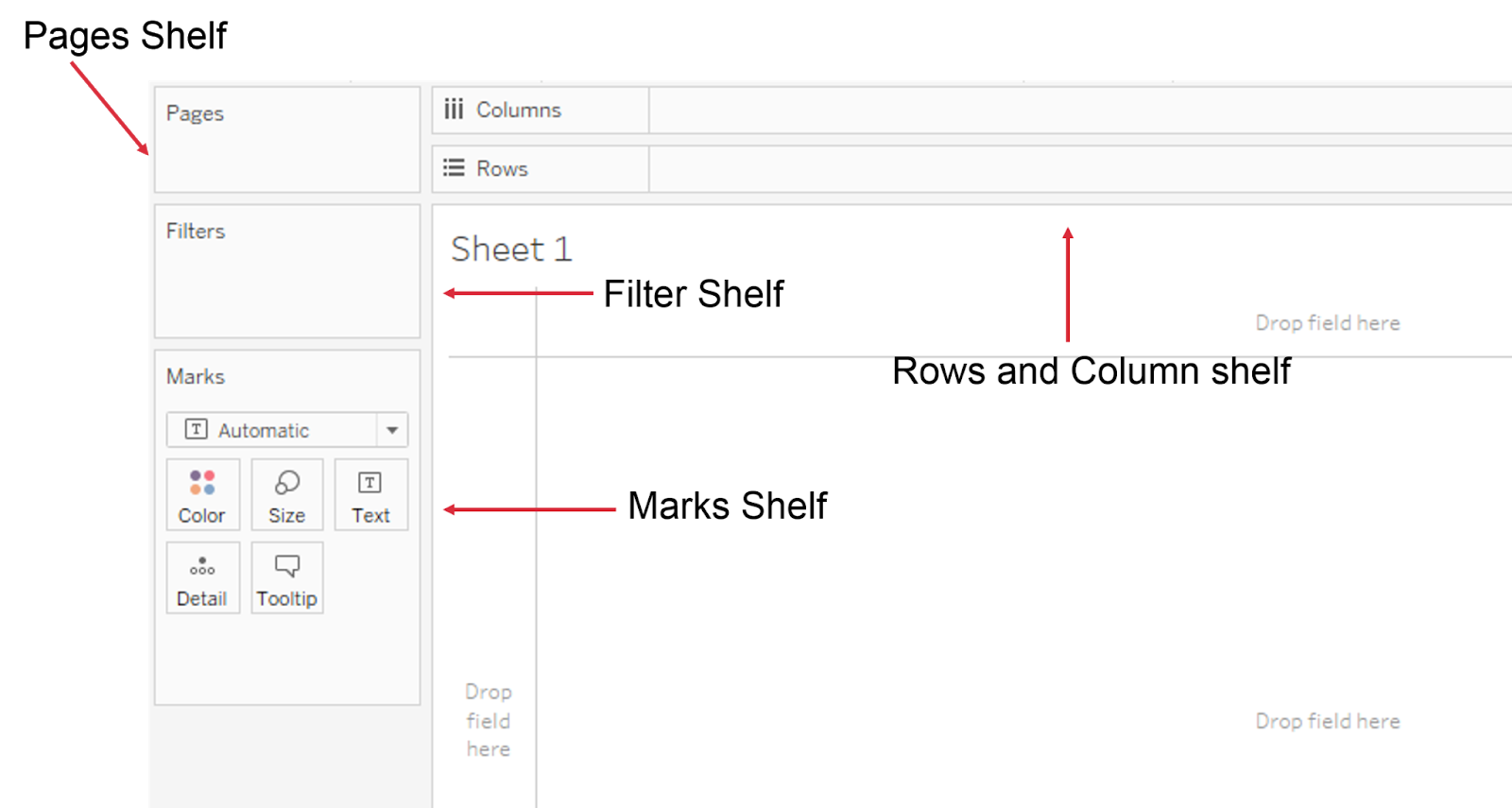This screenshot has width=1512, height=808.
Task: Open the Size marks control
Action: (286, 495)
